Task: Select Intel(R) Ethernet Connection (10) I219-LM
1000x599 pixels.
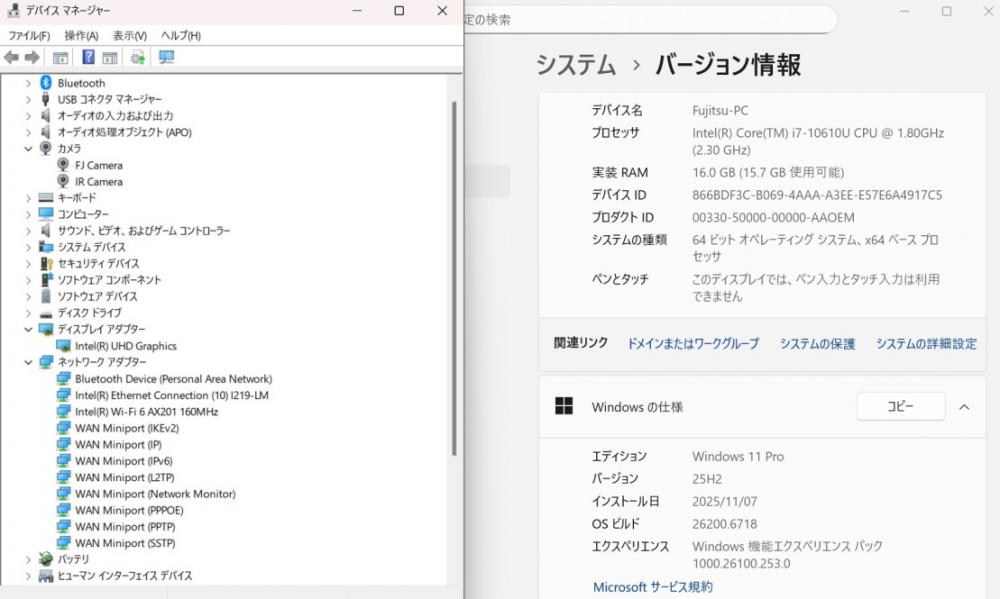Action: click(172, 396)
